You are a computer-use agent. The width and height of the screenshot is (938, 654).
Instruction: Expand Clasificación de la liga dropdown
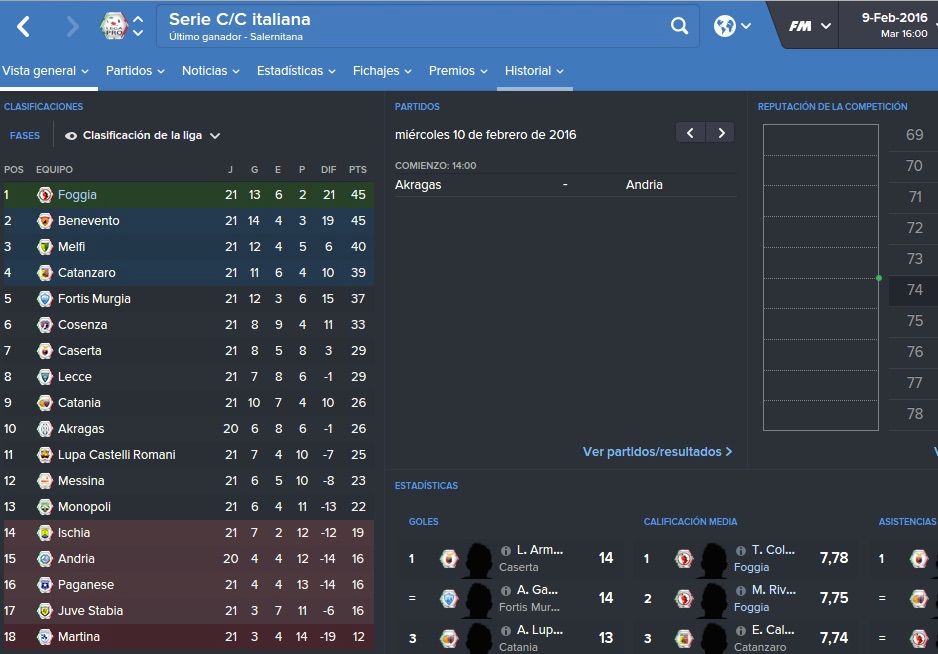tap(215, 136)
